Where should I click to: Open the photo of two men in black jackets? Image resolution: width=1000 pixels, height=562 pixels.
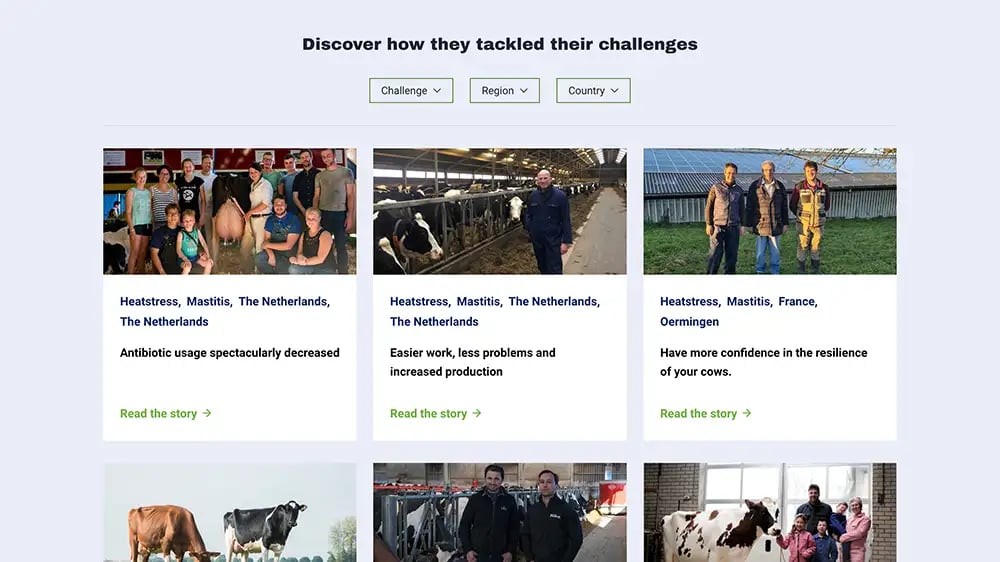click(x=499, y=512)
